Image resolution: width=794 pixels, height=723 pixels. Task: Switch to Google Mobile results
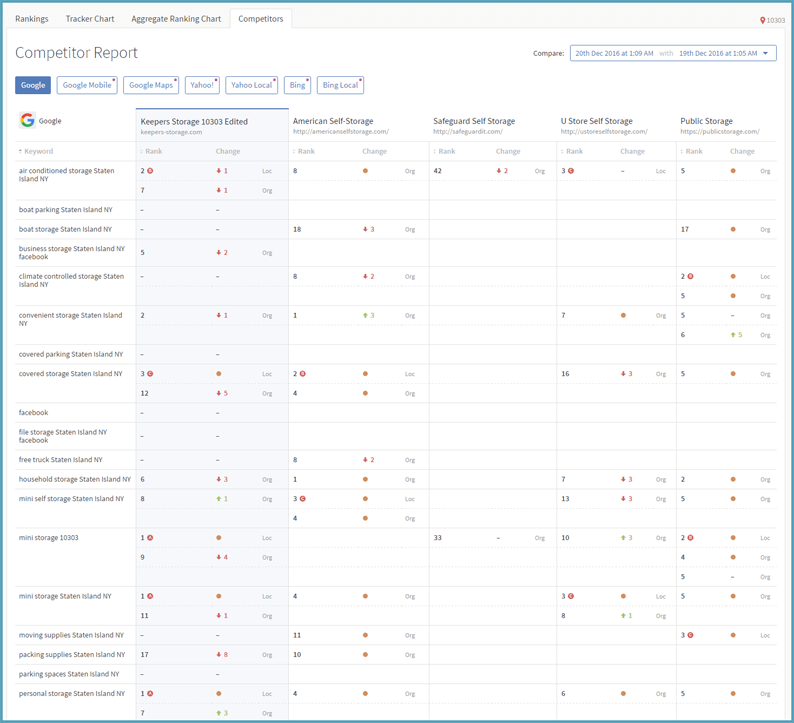(87, 85)
